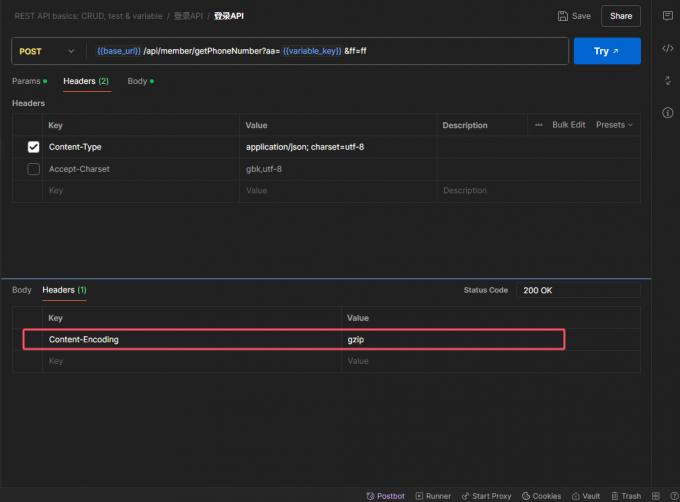Click the help question icon in status bar
680x502 pixels.
coord(674,496)
